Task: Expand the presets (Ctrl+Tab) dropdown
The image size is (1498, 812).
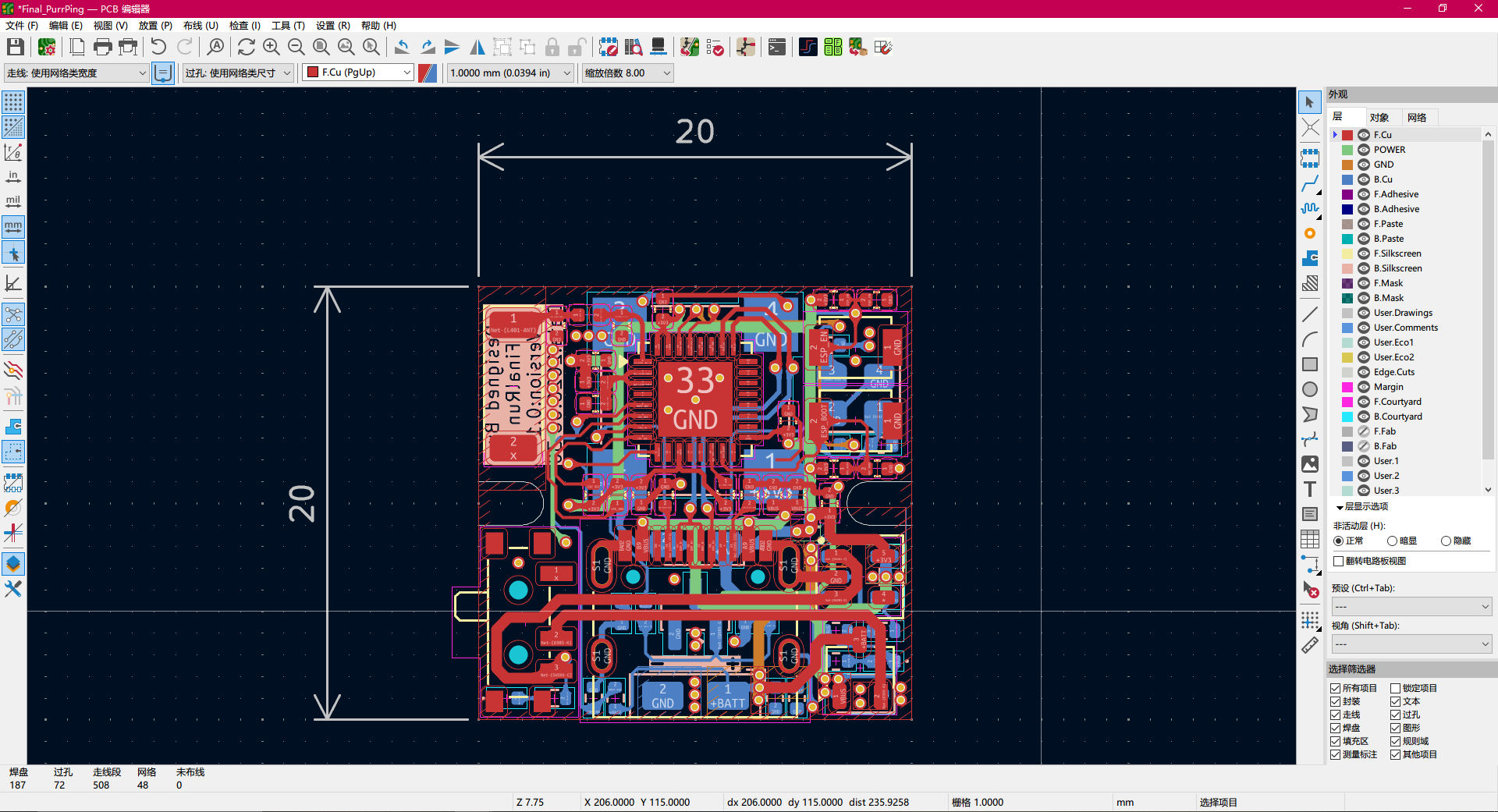Action: pos(1411,606)
